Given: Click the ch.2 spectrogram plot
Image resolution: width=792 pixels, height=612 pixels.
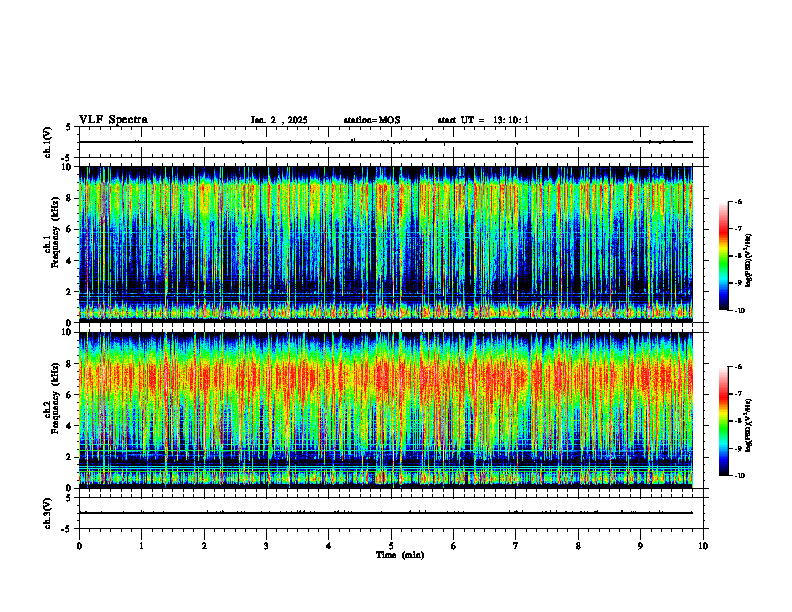Looking at the screenshot, I should 386,410.
